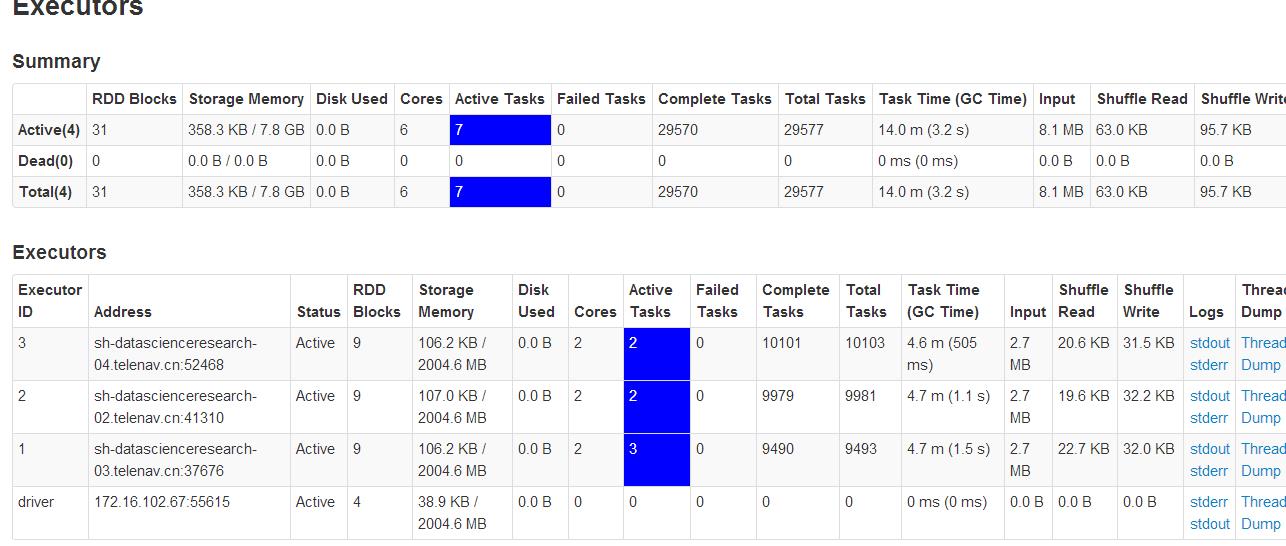Open stderr log for executor 3
This screenshot has width=1286, height=546.
coord(1209,365)
